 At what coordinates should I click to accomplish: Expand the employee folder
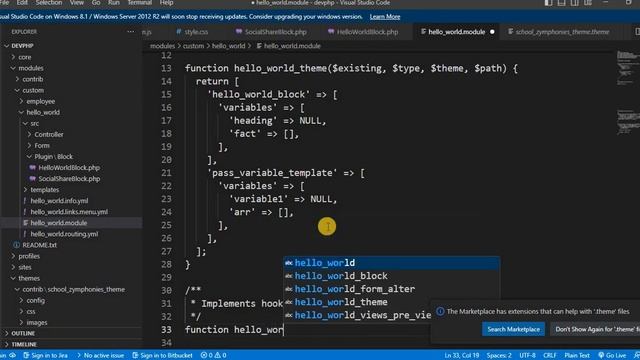point(71,101)
